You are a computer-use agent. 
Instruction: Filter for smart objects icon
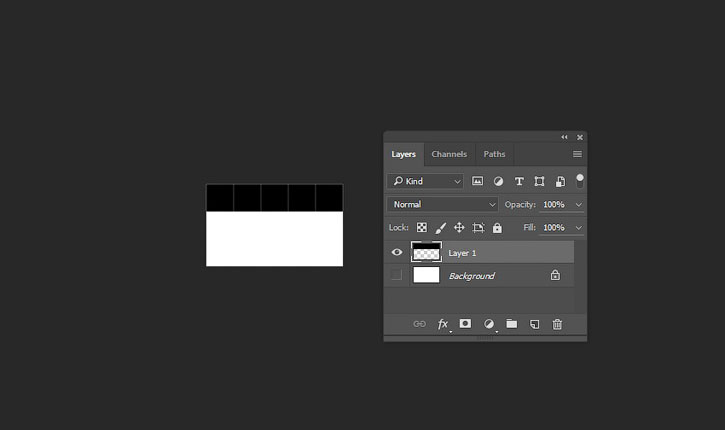tap(560, 181)
